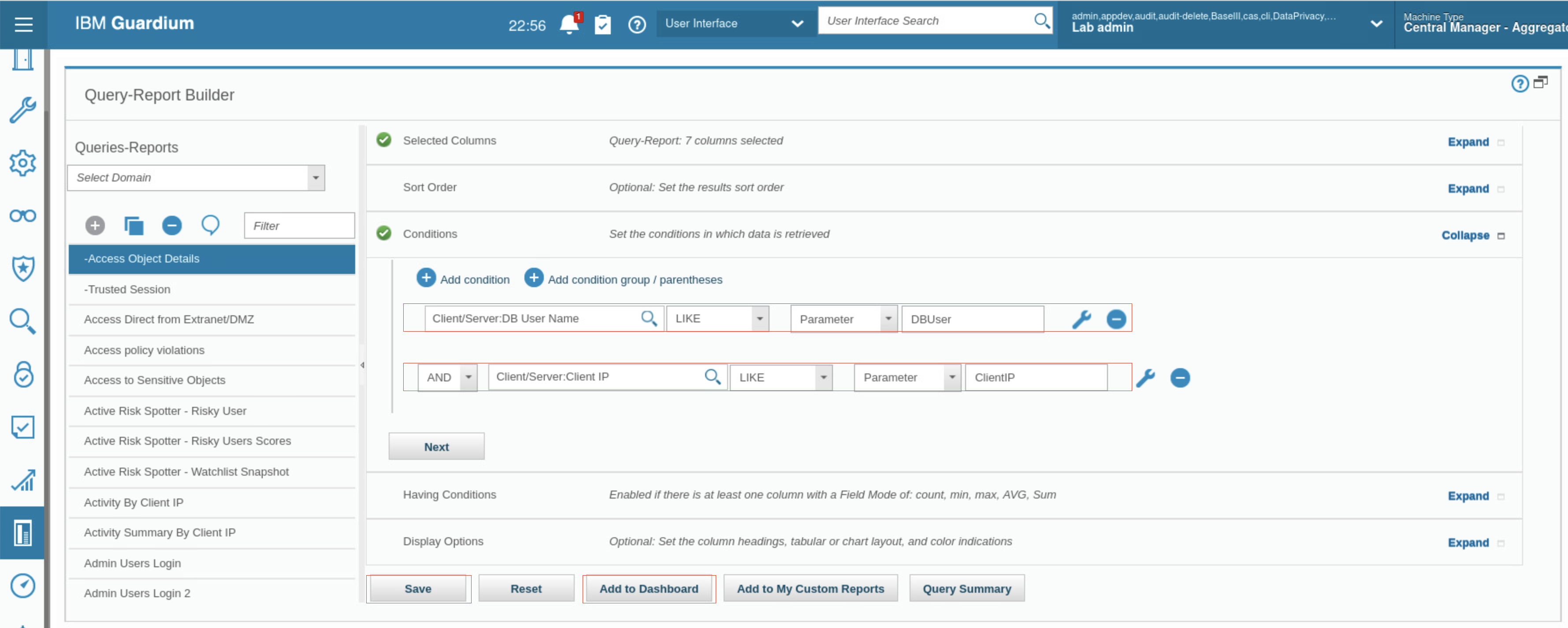The image size is (1568, 628).
Task: Click wrench icon on DB User Name condition
Action: click(x=1081, y=319)
